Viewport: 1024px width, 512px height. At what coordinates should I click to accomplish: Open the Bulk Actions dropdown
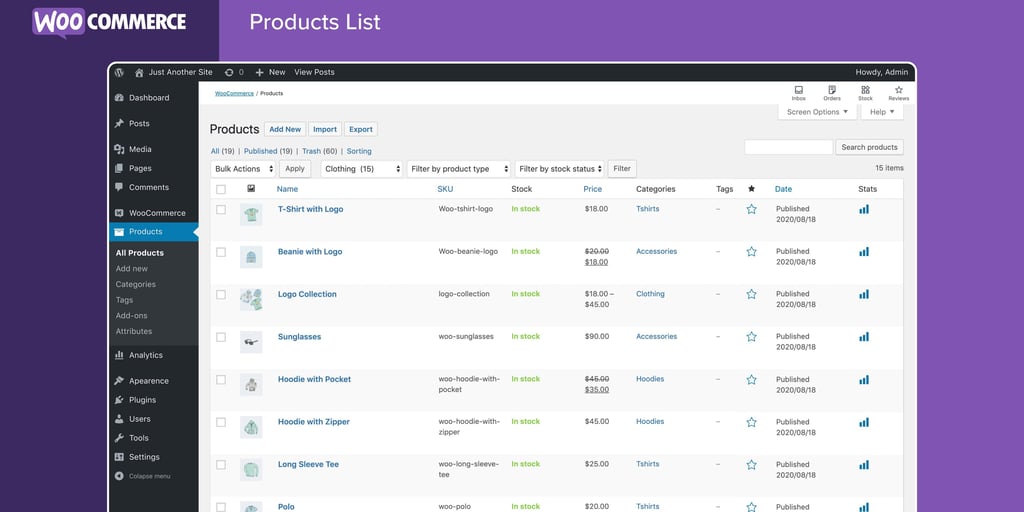point(243,169)
